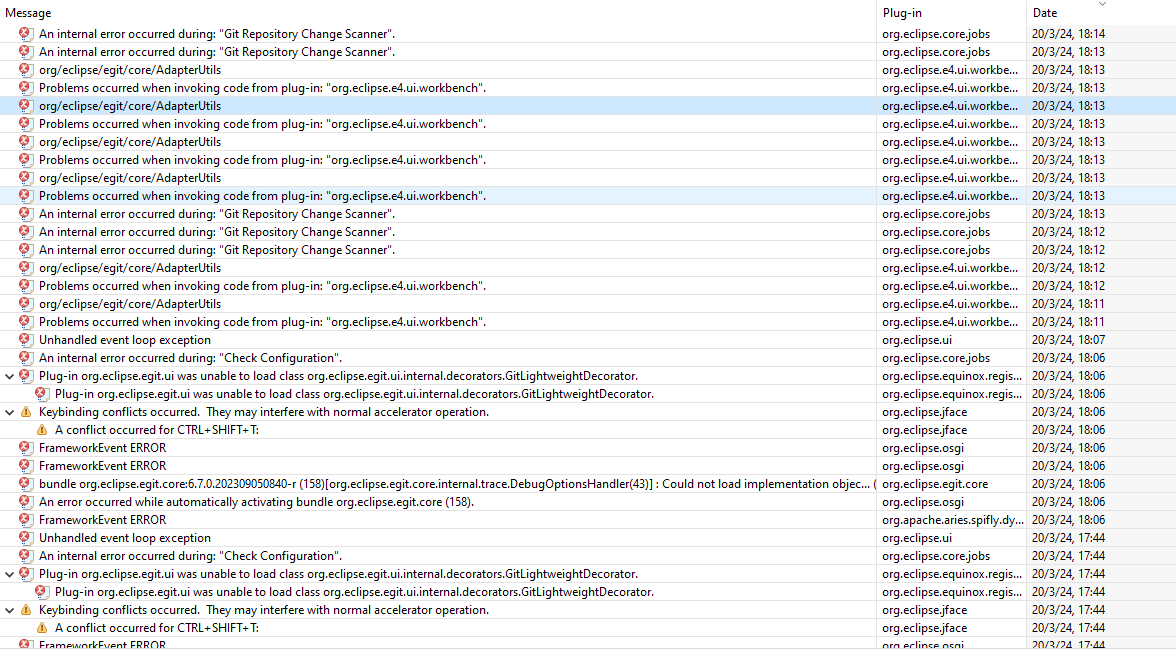
Task: Click error icon of the selected AdapterUtils row
Action: tap(26, 106)
